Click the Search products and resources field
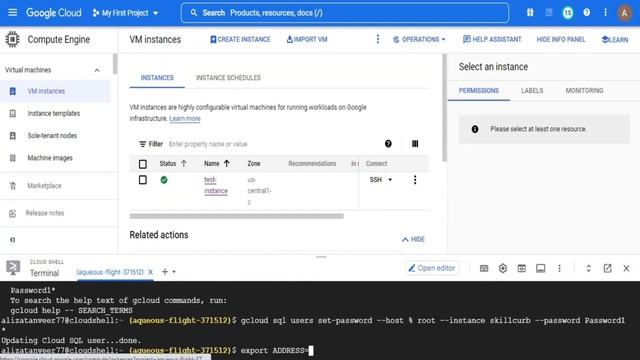640x360 pixels. [345, 13]
